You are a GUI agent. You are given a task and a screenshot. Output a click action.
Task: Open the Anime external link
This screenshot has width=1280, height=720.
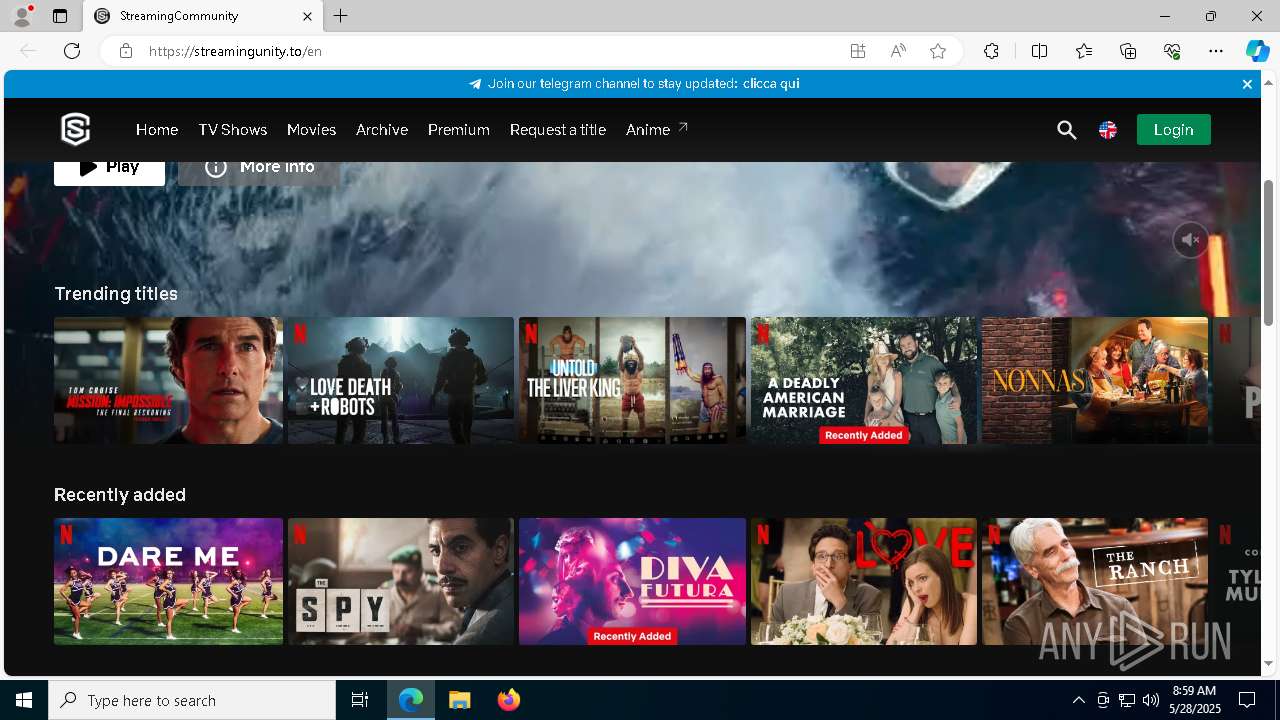pyautogui.click(x=657, y=130)
